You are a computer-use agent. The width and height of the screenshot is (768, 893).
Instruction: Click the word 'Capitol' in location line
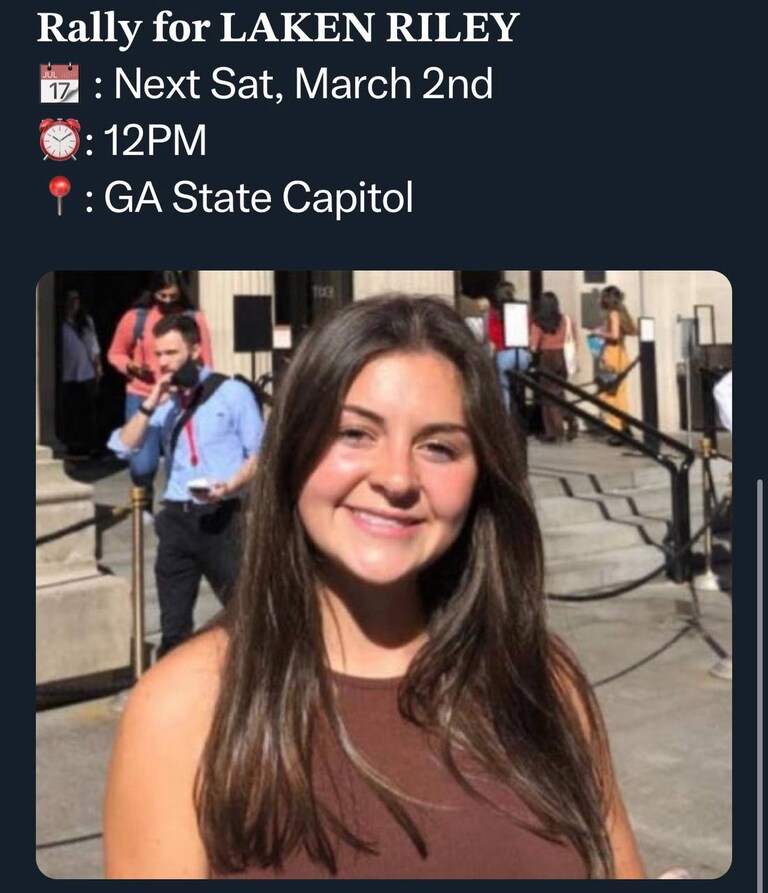pyautogui.click(x=347, y=199)
